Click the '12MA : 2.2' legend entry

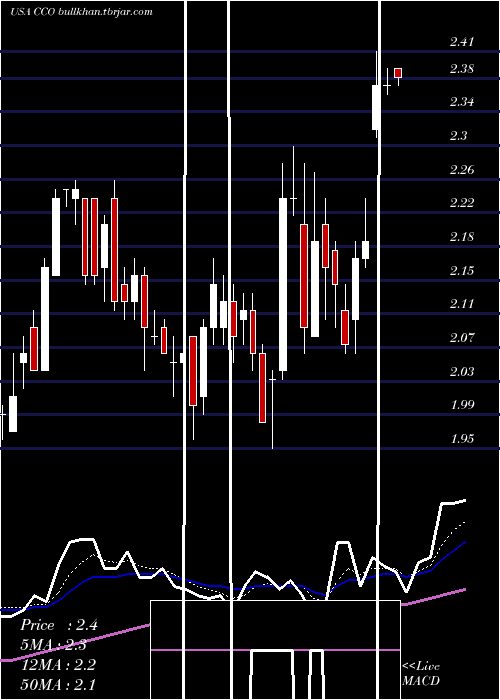click(58, 665)
